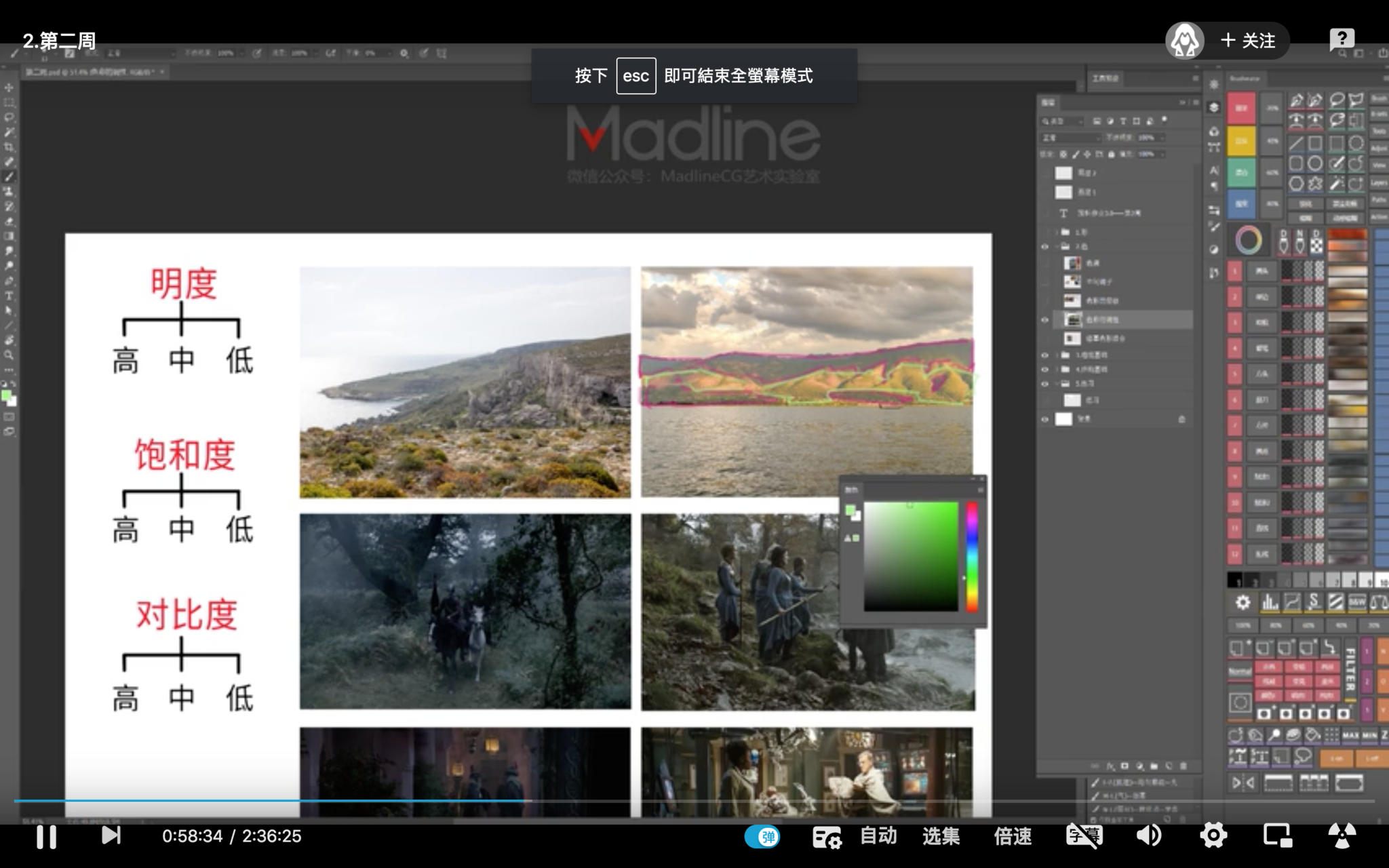Pause the video
The image size is (1389, 868).
click(46, 836)
